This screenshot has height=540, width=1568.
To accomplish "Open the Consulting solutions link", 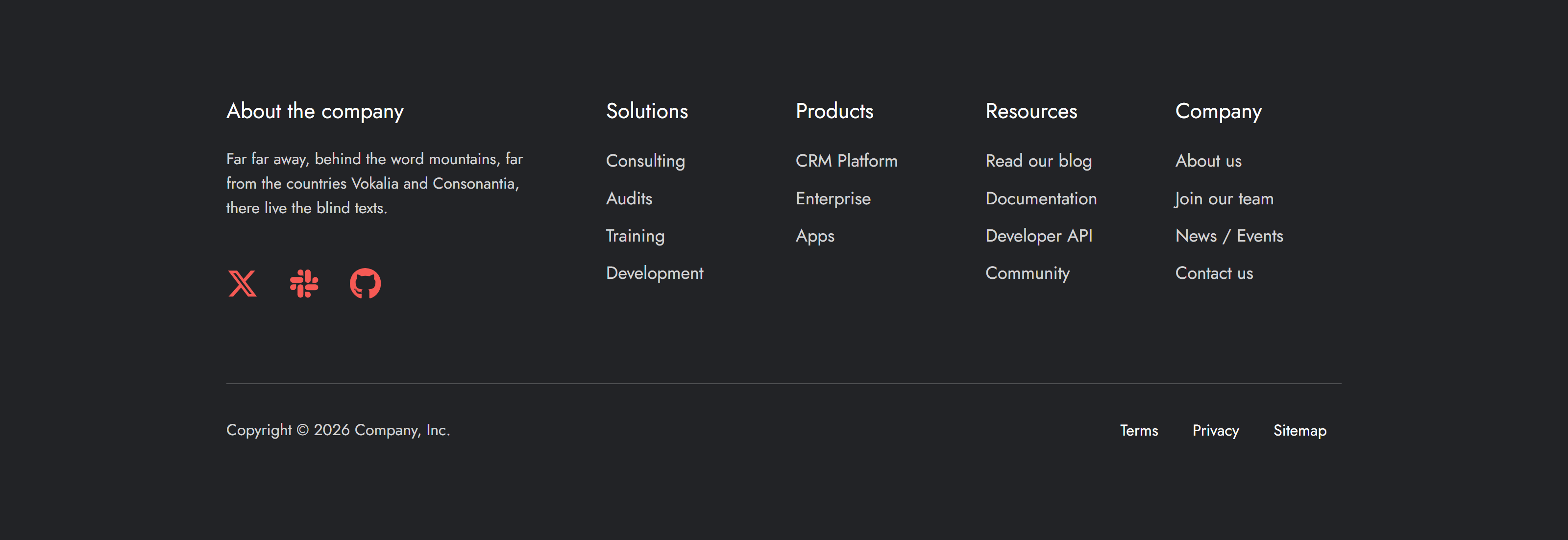I will point(645,161).
